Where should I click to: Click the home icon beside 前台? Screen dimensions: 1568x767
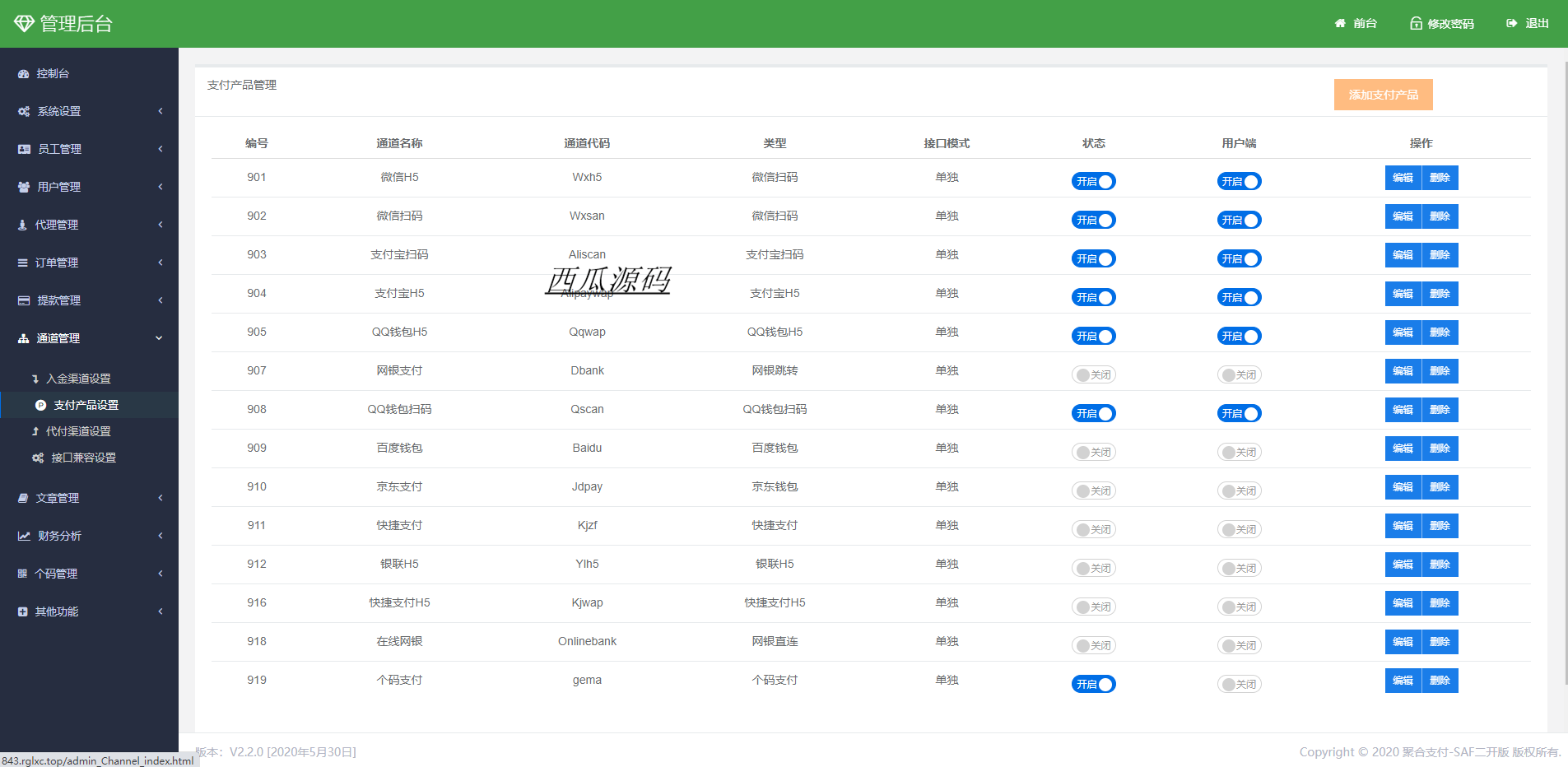point(1340,23)
